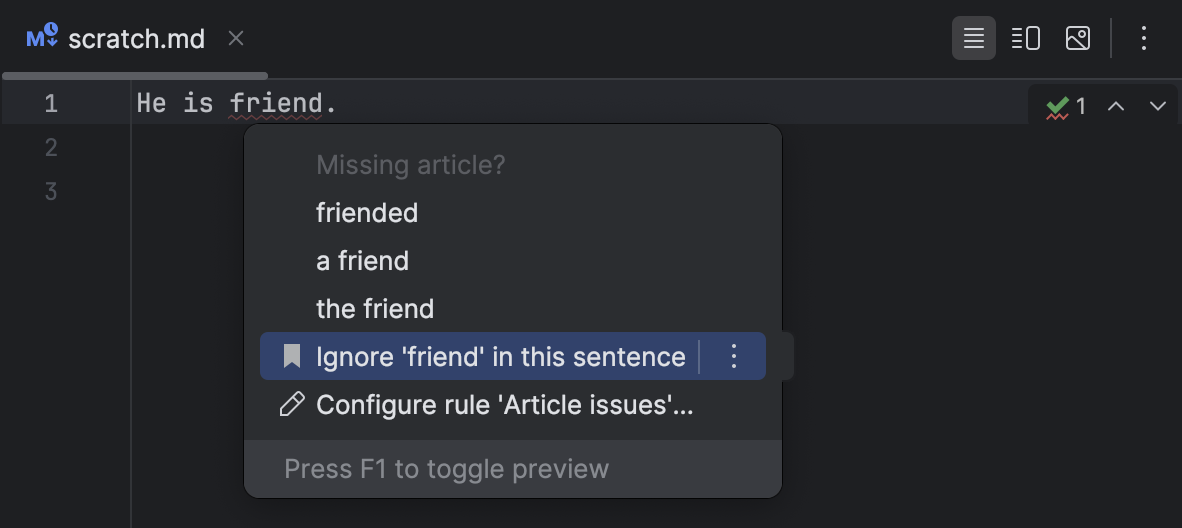Jump to previous highlighted problem arrow

pos(1116,106)
